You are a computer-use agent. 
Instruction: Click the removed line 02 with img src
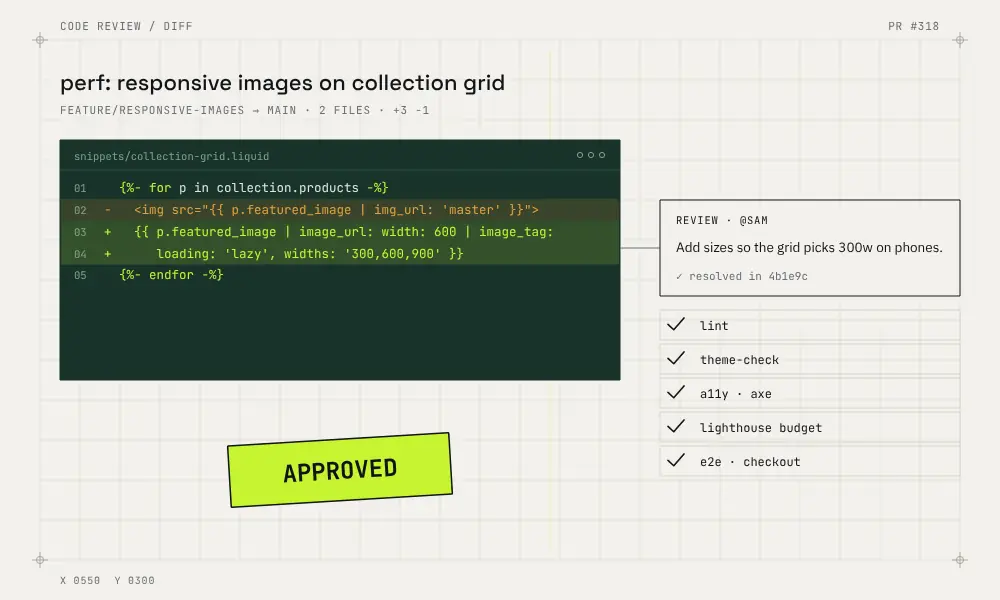pos(339,210)
